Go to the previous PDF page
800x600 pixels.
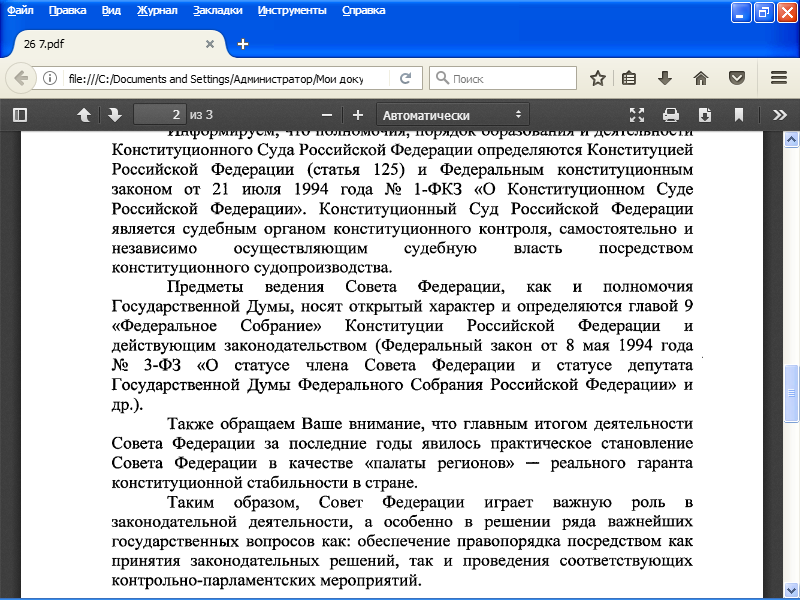coord(84,115)
